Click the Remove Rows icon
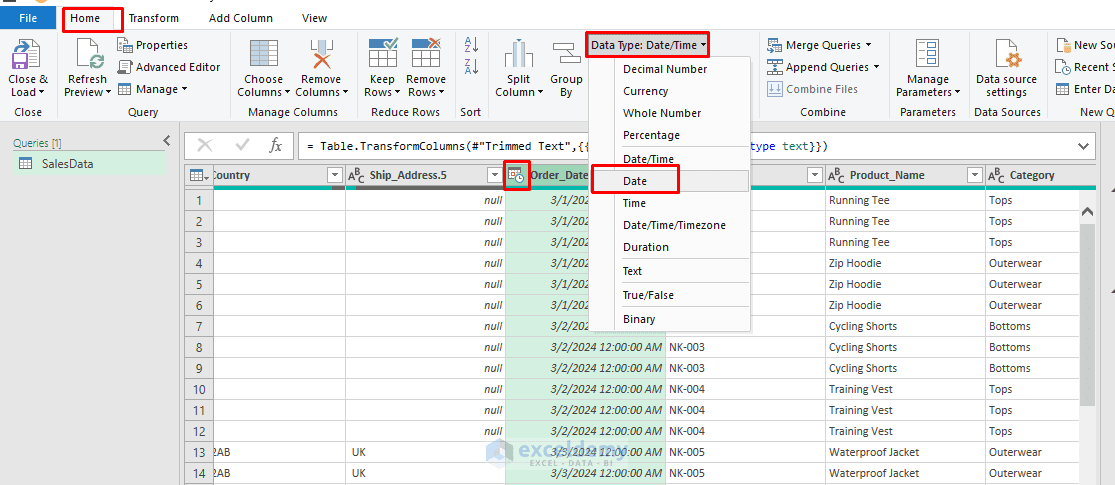Image resolution: width=1115 pixels, height=485 pixels. (x=426, y=54)
